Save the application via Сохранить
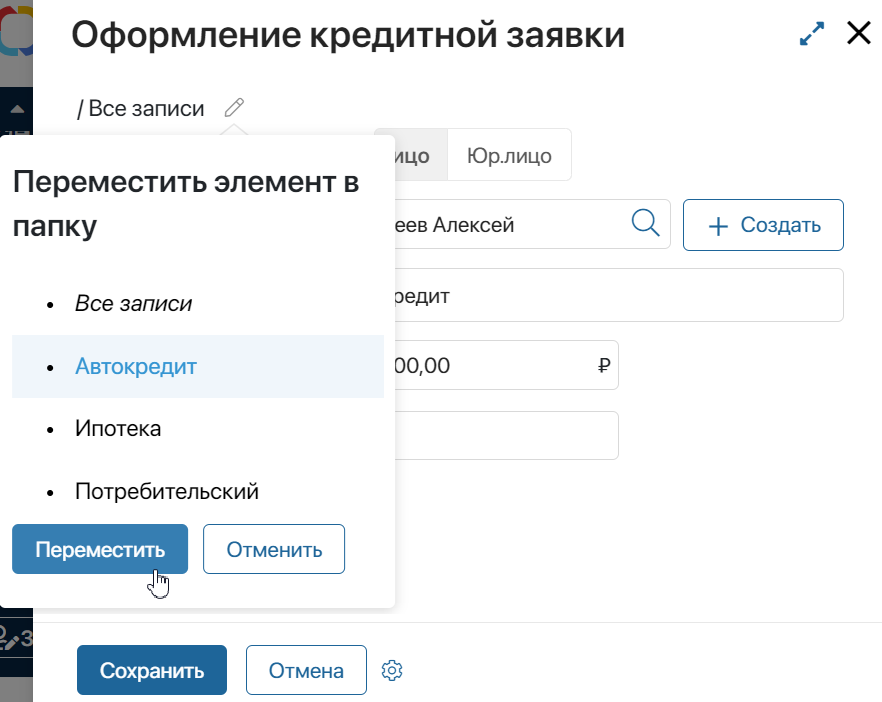The width and height of the screenshot is (882, 702). tap(151, 670)
